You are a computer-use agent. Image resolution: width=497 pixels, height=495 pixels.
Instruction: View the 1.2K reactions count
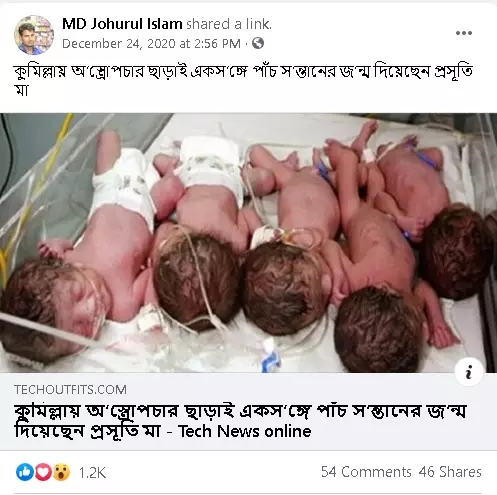pos(92,473)
